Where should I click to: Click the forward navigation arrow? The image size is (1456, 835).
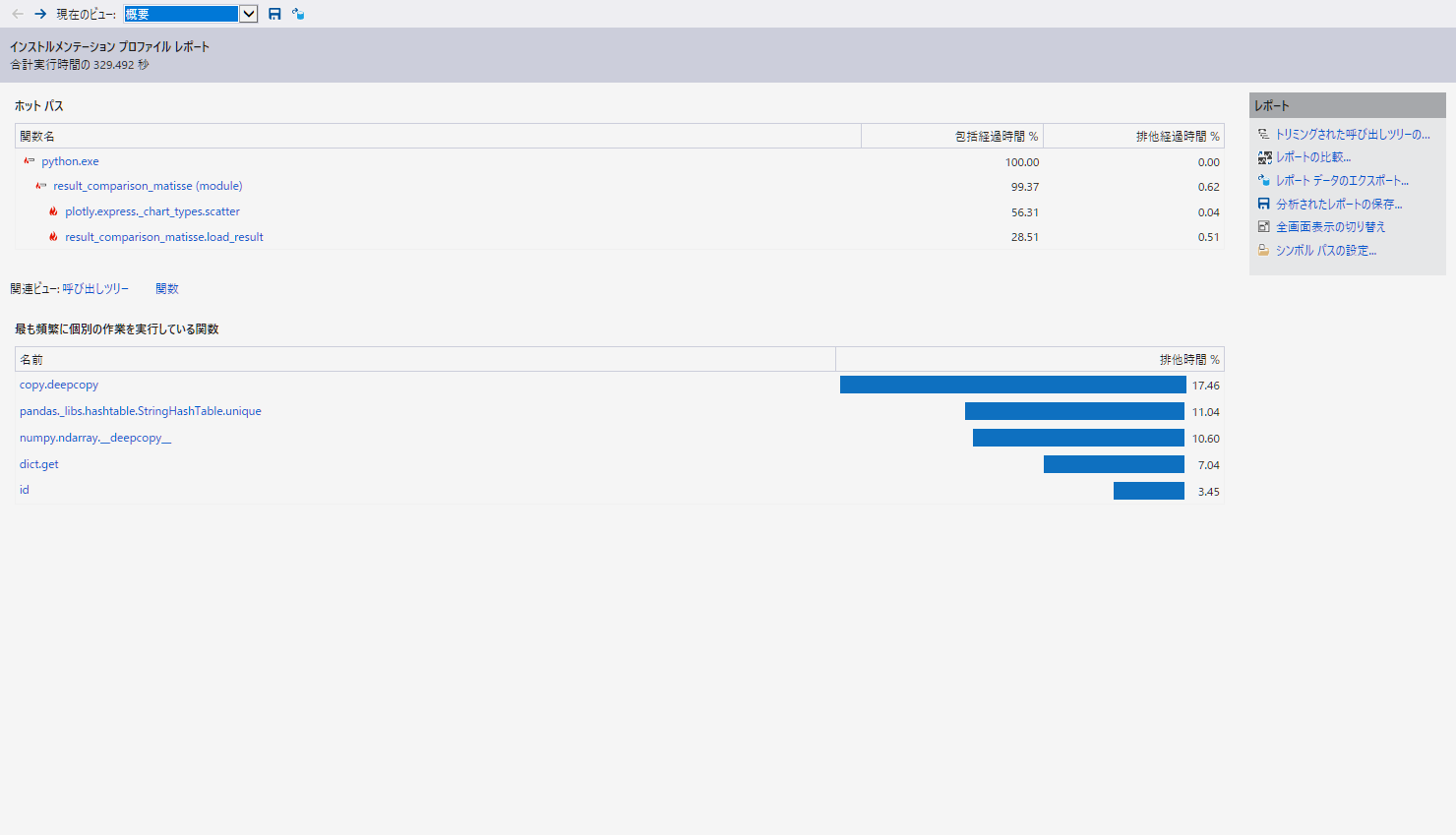click(x=40, y=14)
